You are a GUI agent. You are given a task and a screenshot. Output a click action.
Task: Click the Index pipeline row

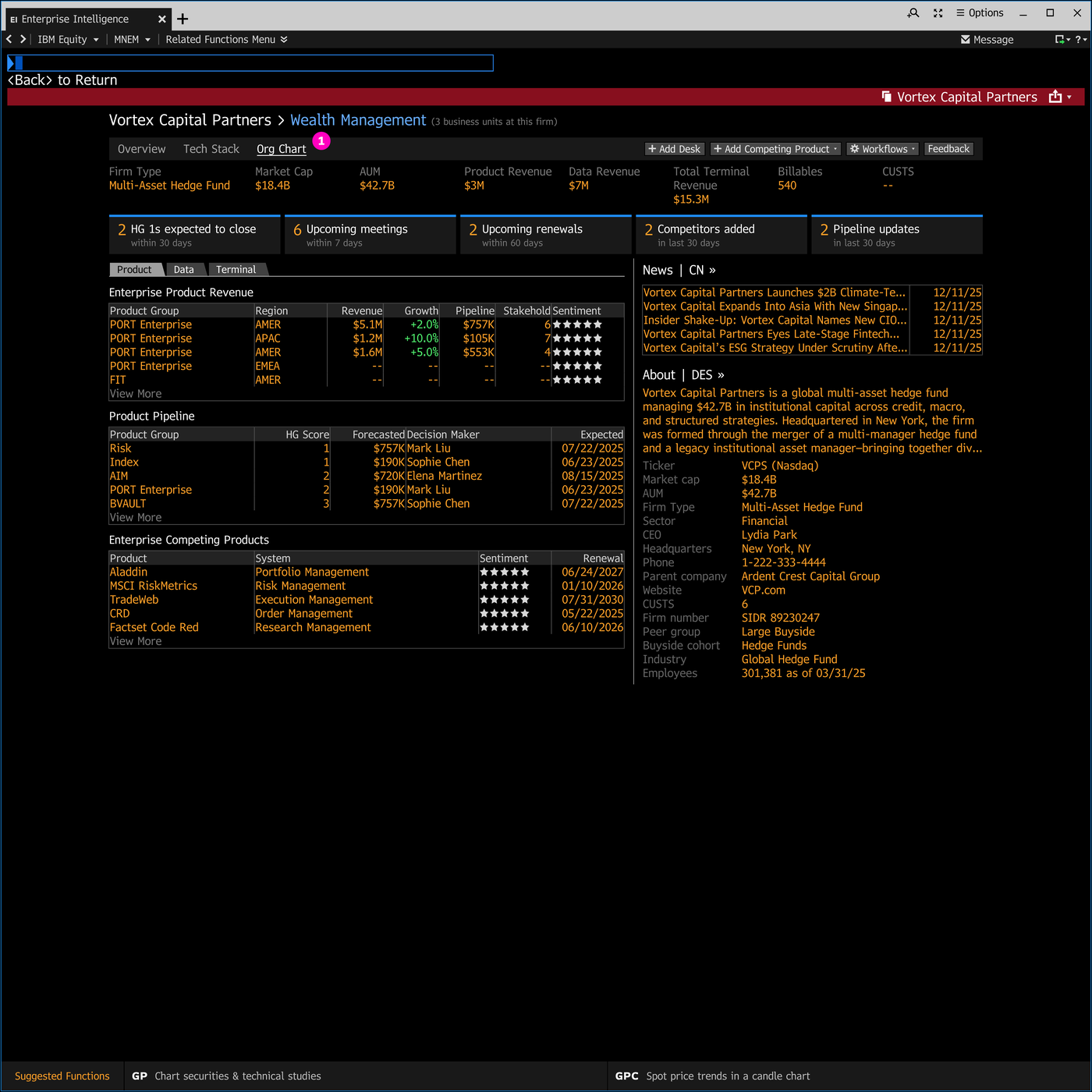[x=367, y=463]
